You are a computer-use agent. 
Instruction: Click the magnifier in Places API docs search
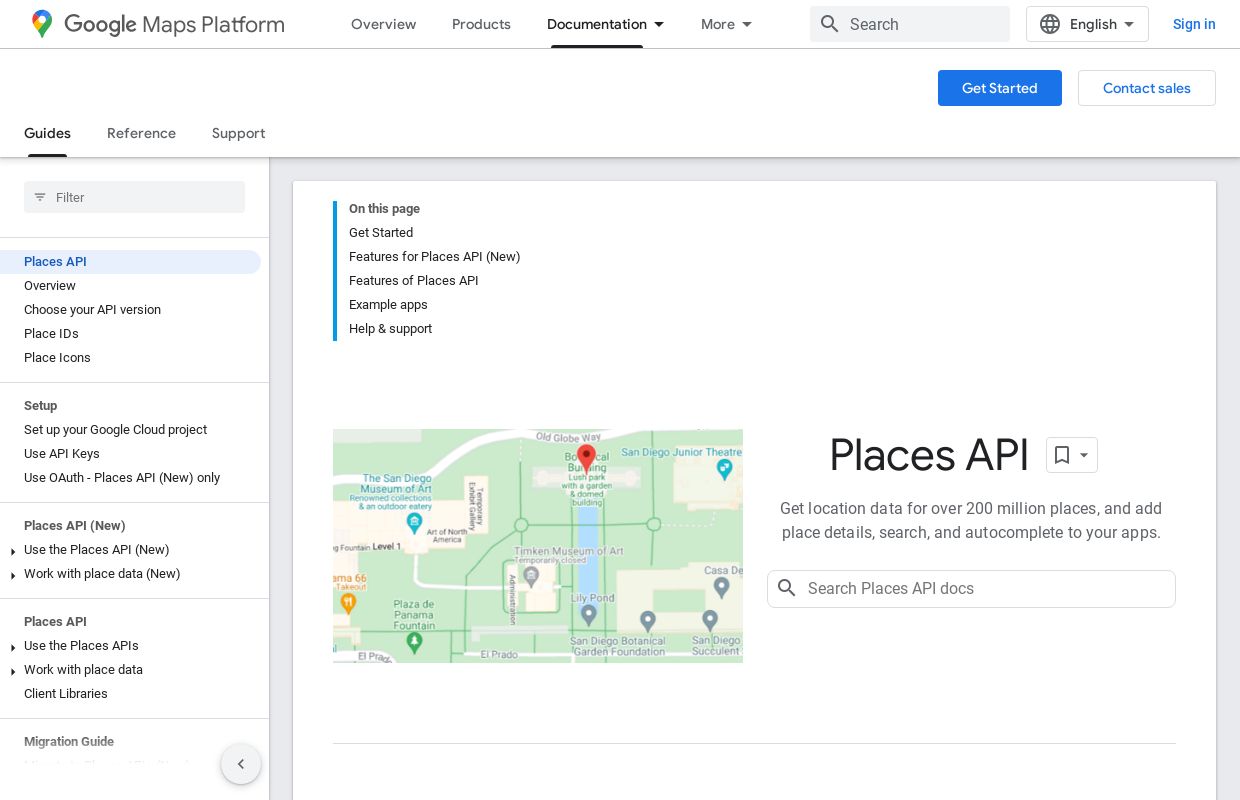tap(787, 588)
